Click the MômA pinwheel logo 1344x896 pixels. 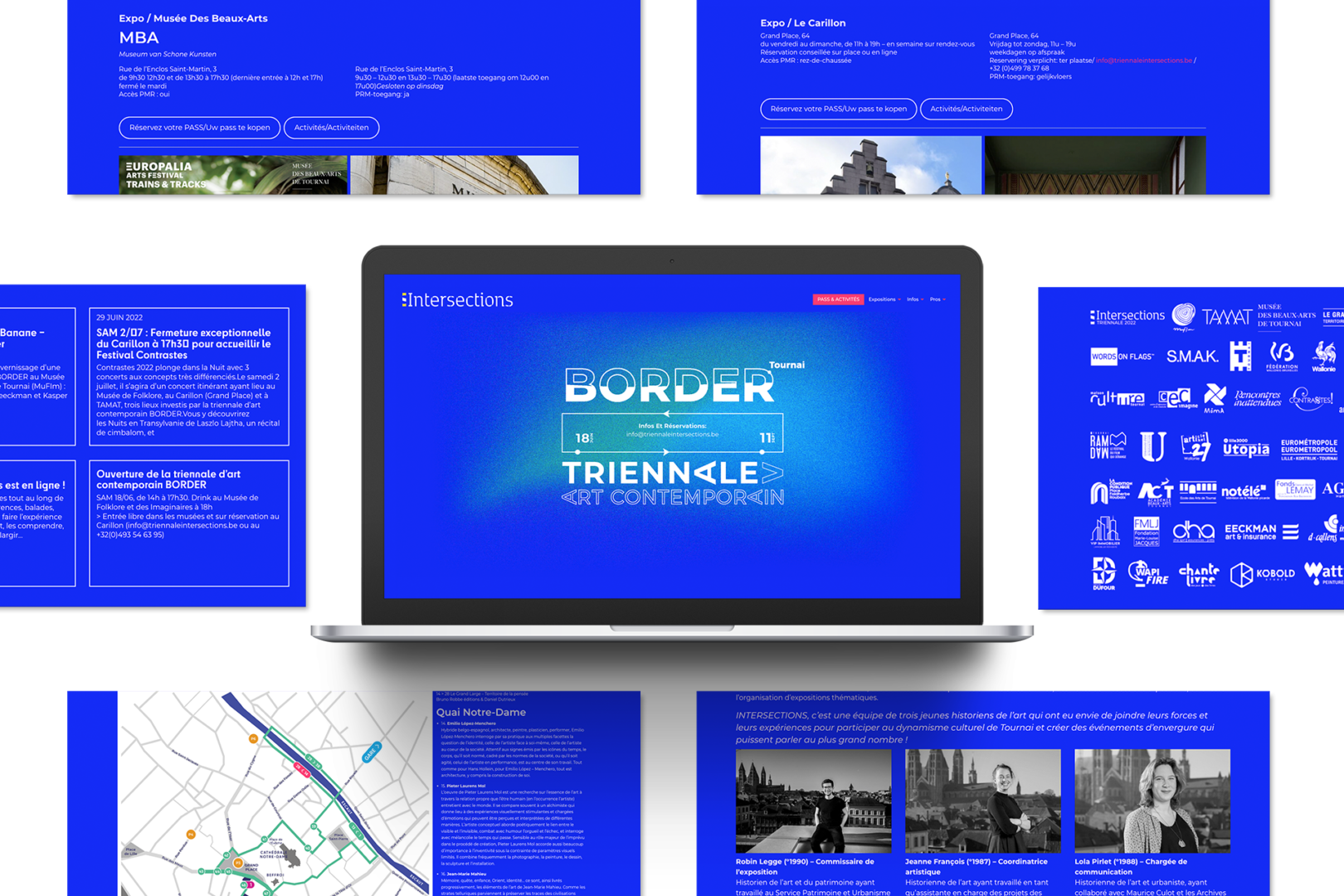point(1215,398)
